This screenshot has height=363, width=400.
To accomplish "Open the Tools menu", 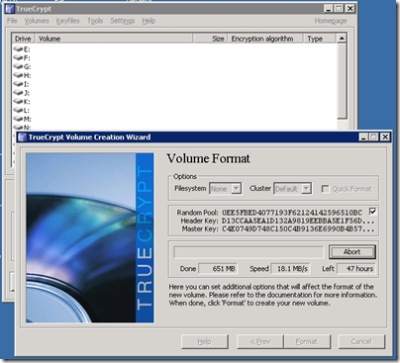I will [95, 21].
